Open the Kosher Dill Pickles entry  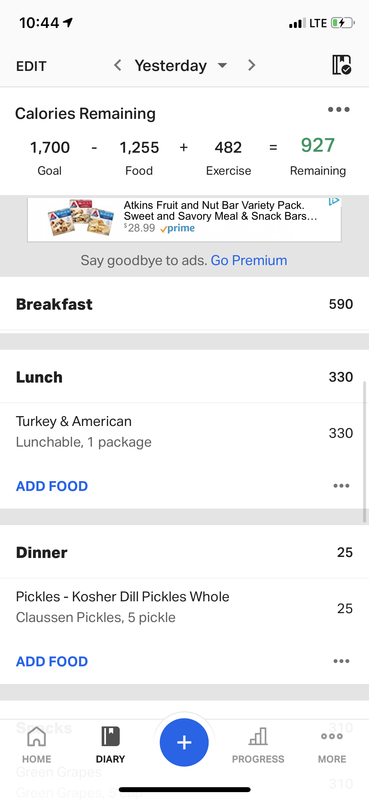click(x=184, y=607)
